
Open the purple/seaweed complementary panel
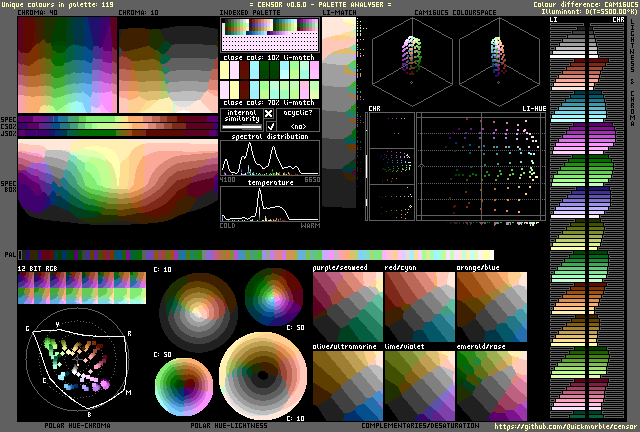[348, 307]
